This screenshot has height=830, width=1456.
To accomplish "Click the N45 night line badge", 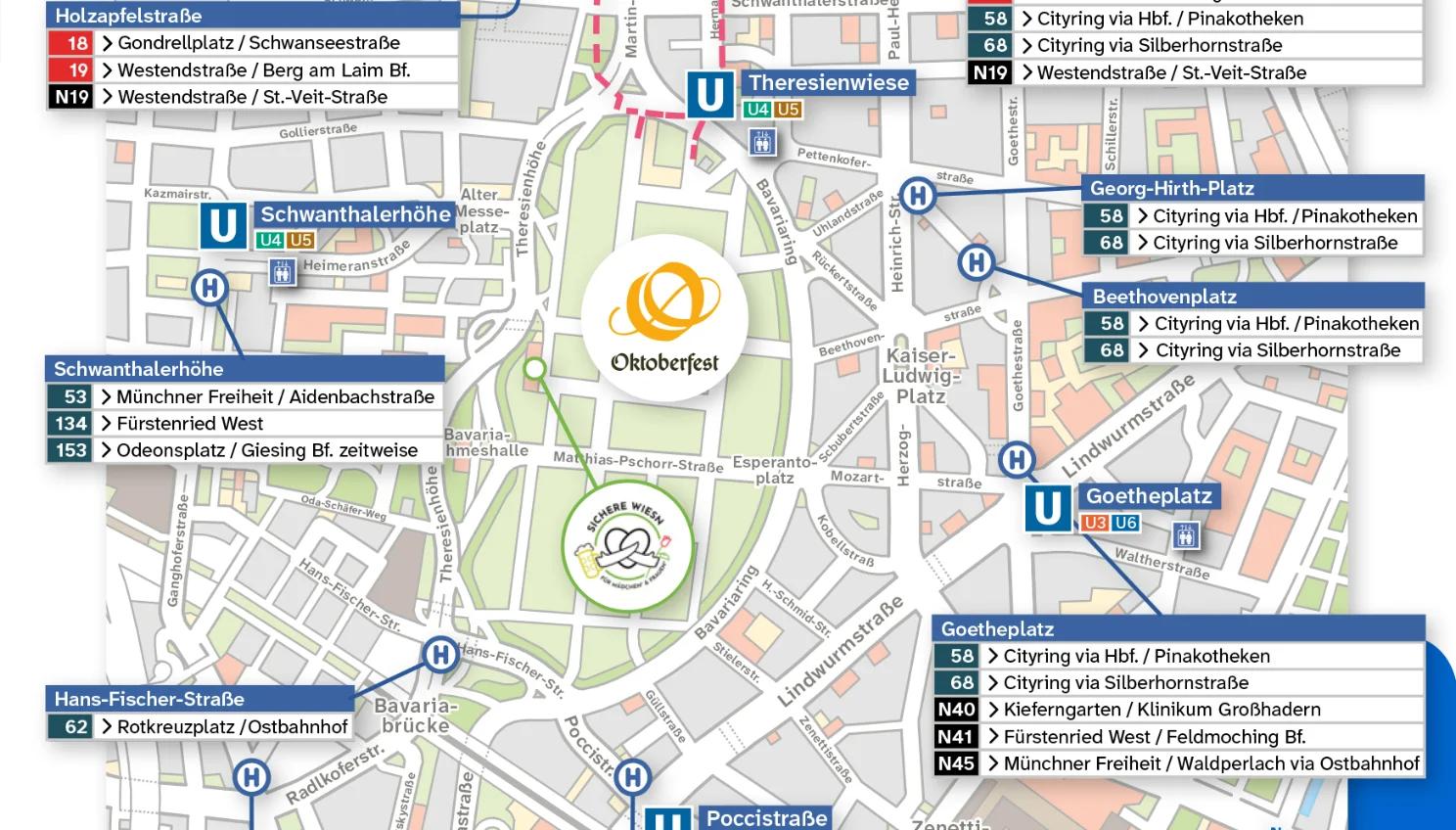I will tap(956, 763).
